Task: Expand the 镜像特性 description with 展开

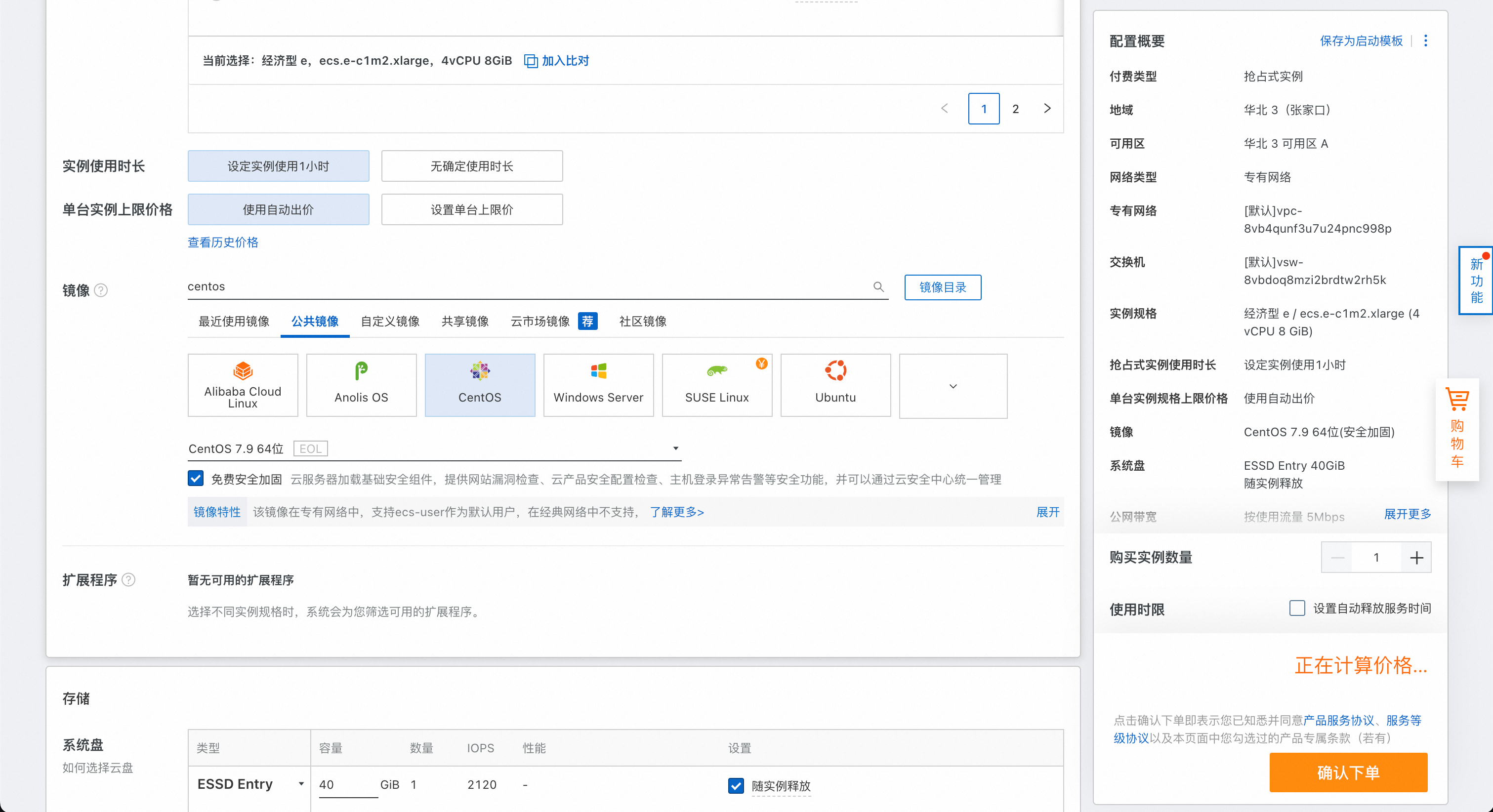Action: coord(1047,512)
